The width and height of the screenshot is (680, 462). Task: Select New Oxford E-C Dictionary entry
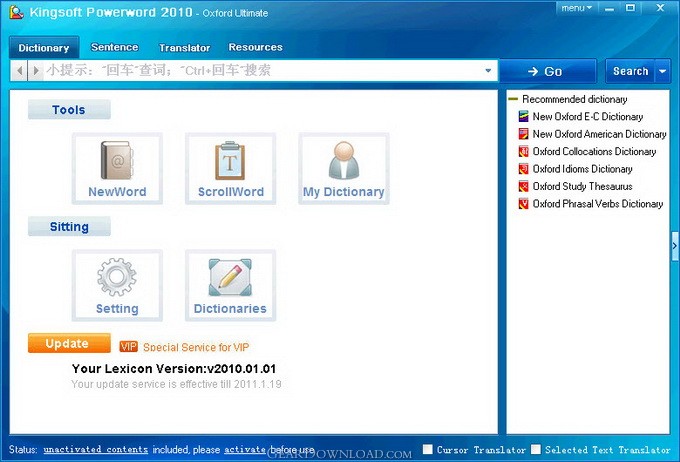point(588,116)
